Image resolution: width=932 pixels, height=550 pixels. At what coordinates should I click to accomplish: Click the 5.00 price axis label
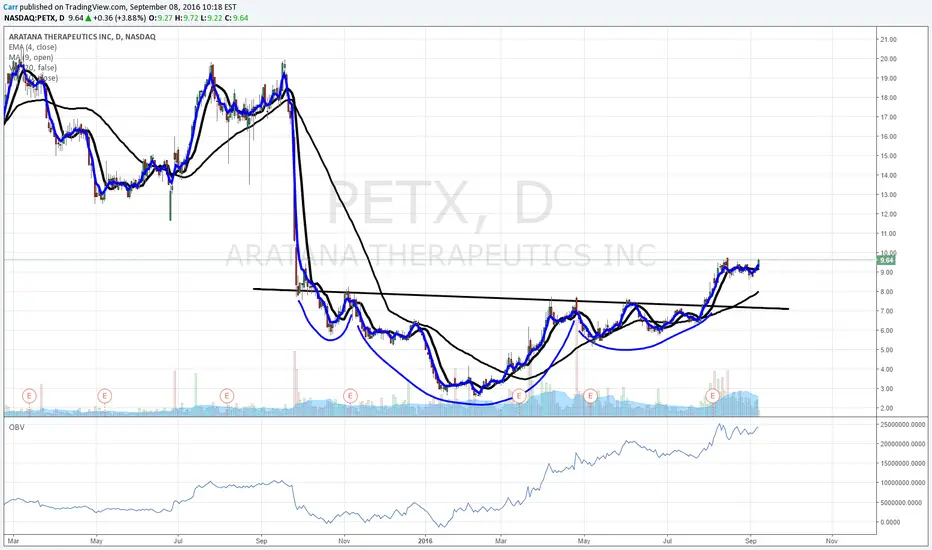point(889,350)
